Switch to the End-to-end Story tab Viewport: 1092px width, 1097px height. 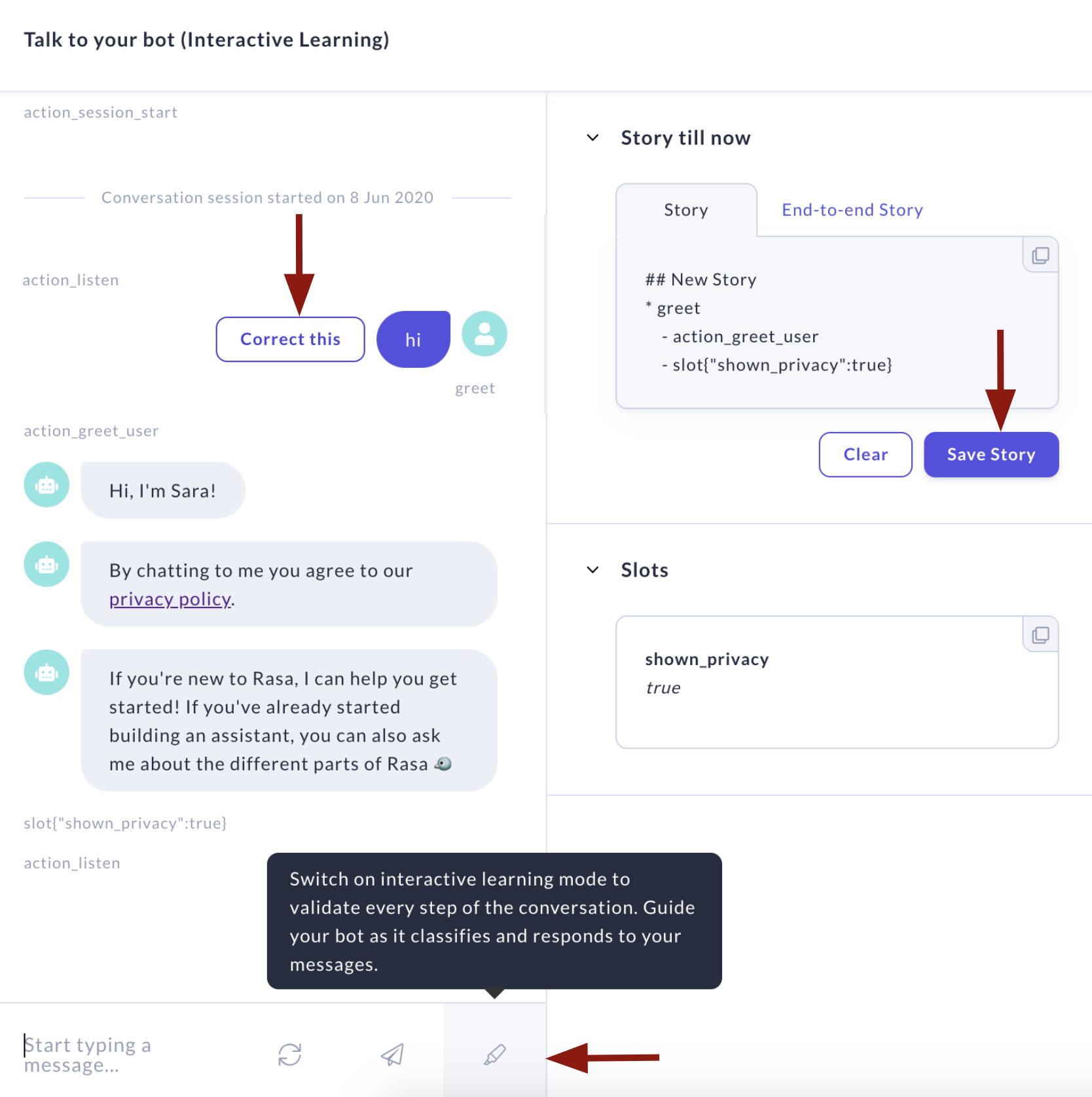tap(852, 209)
